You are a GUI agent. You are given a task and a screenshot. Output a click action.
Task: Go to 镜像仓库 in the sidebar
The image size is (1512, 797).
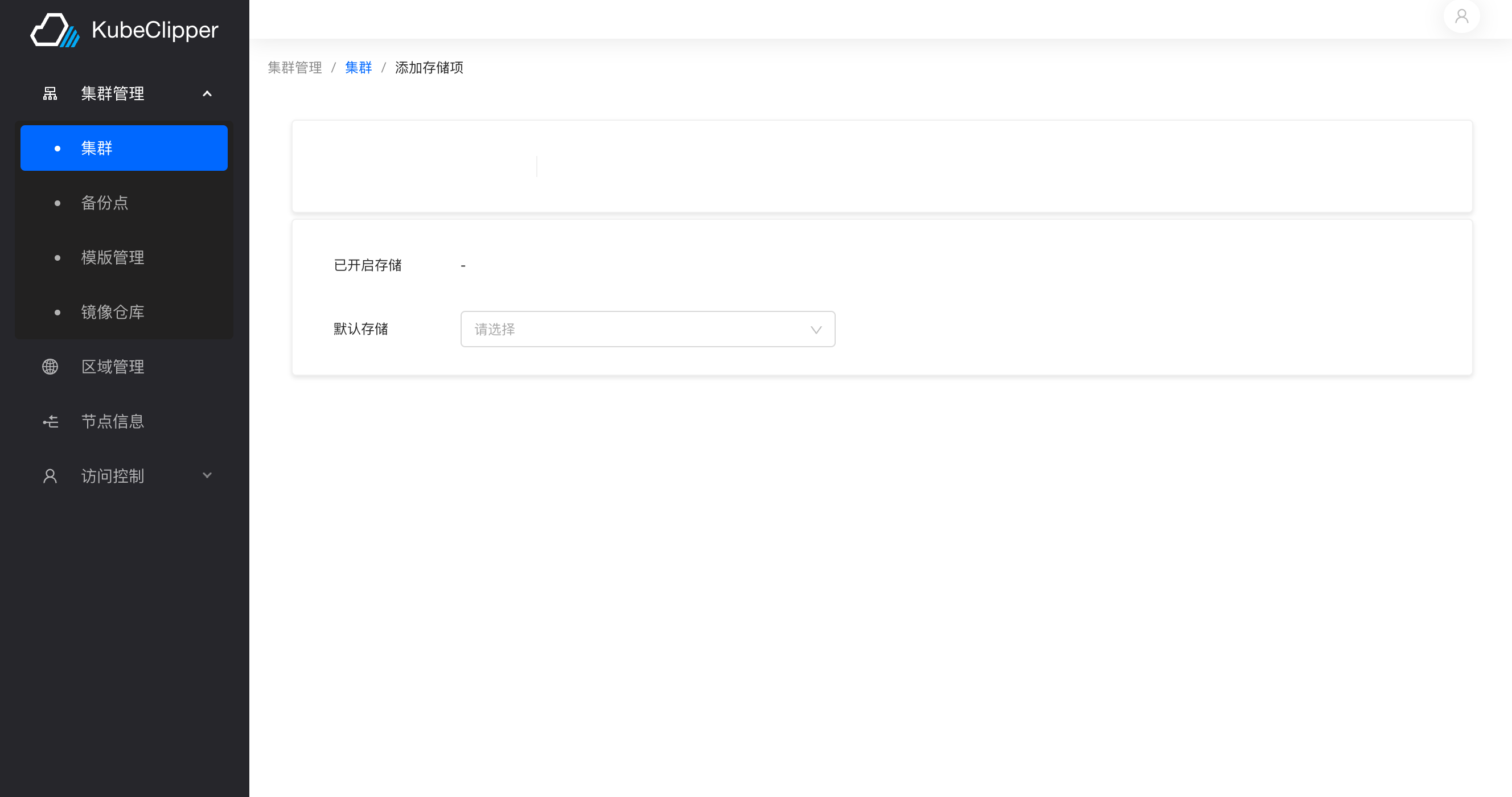coord(112,311)
